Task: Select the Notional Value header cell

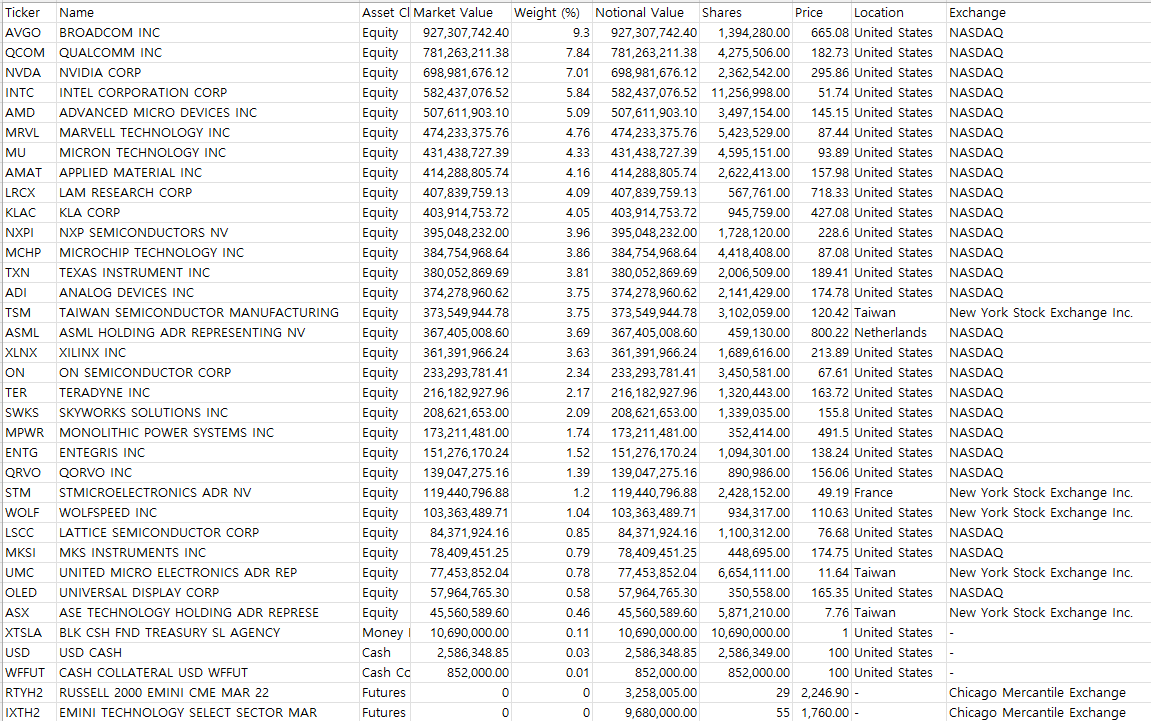Action: click(645, 12)
